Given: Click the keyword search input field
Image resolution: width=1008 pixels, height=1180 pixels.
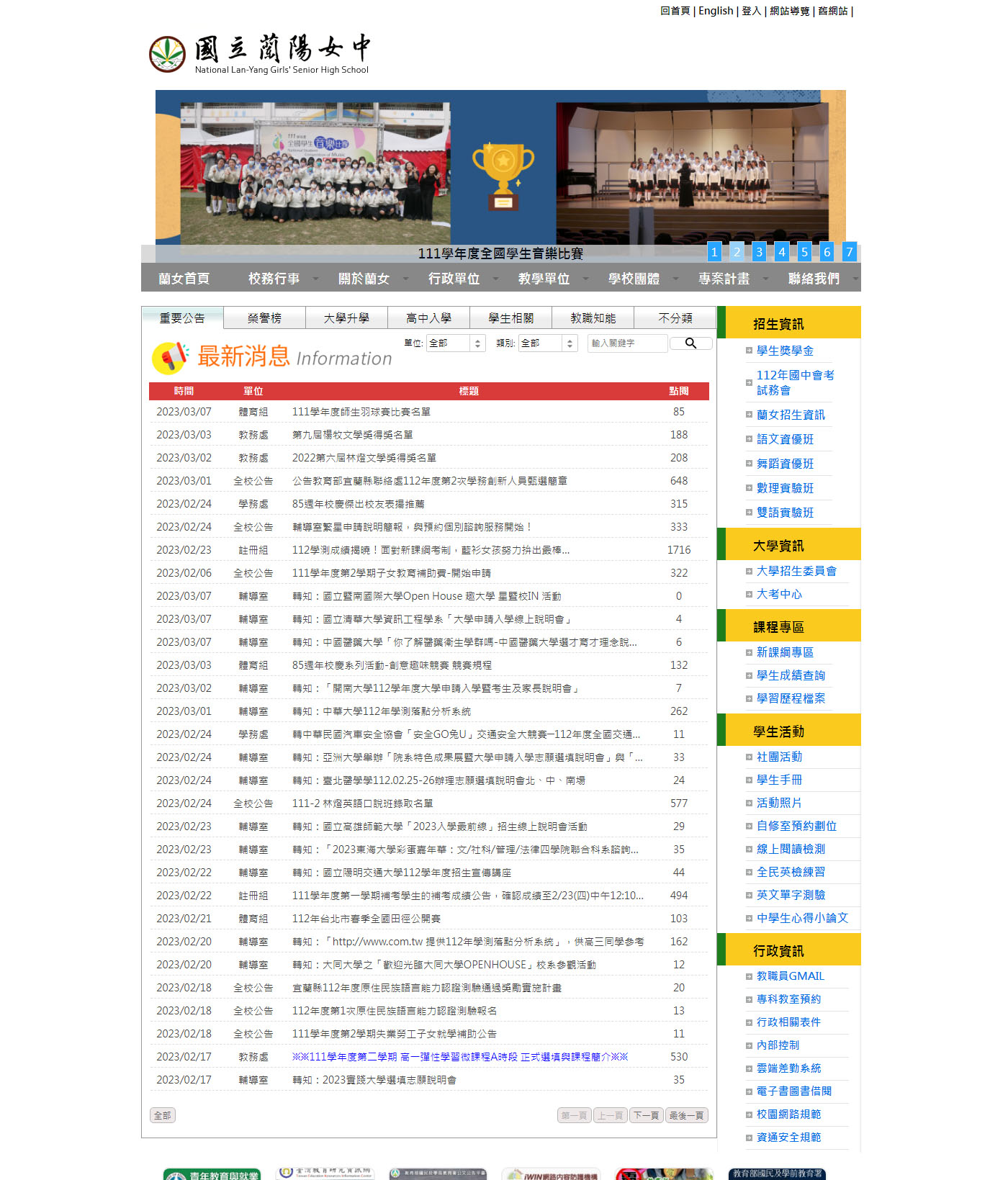Looking at the screenshot, I should coord(626,343).
